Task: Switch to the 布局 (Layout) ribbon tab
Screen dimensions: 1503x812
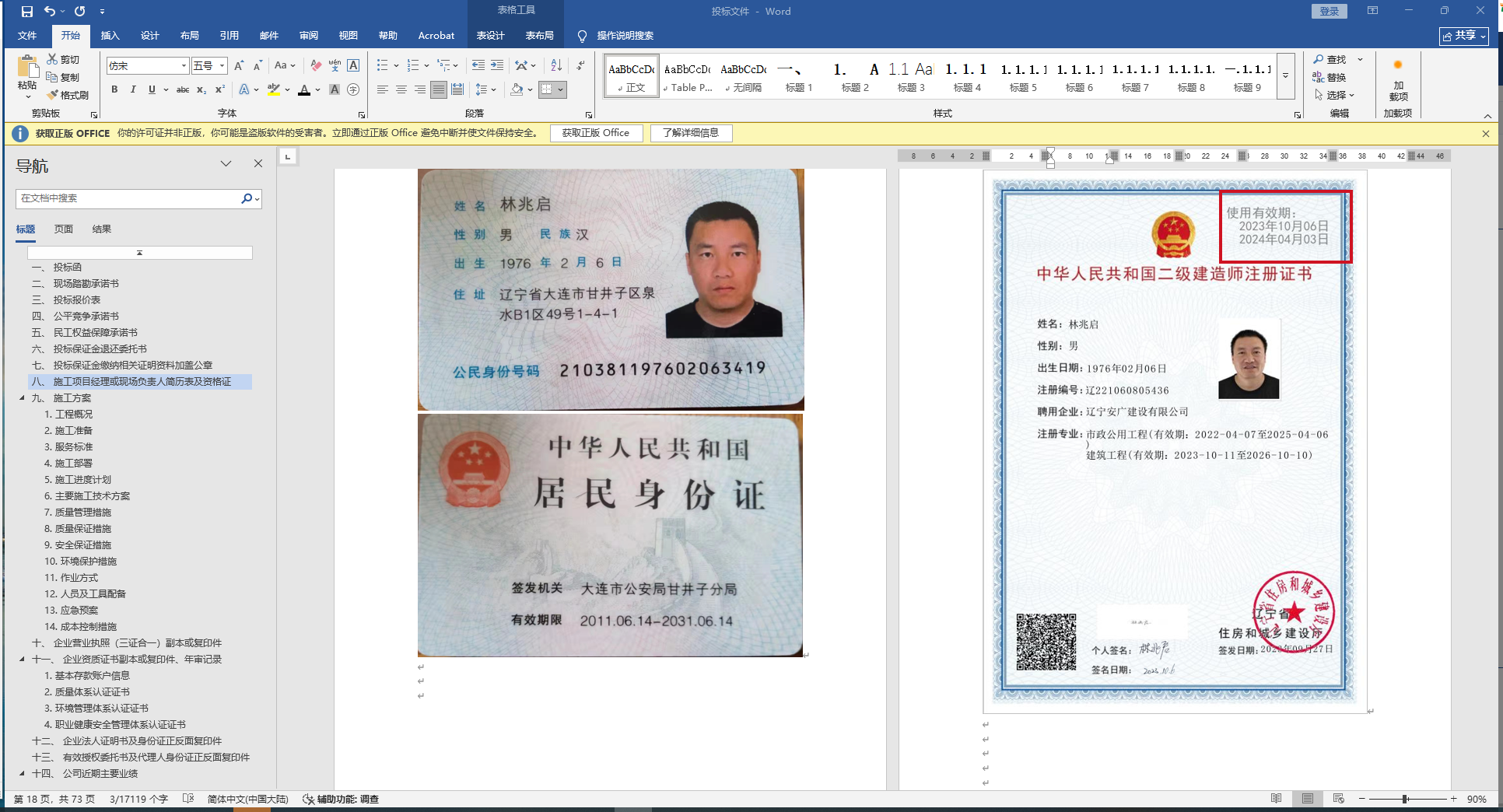Action: point(190,36)
